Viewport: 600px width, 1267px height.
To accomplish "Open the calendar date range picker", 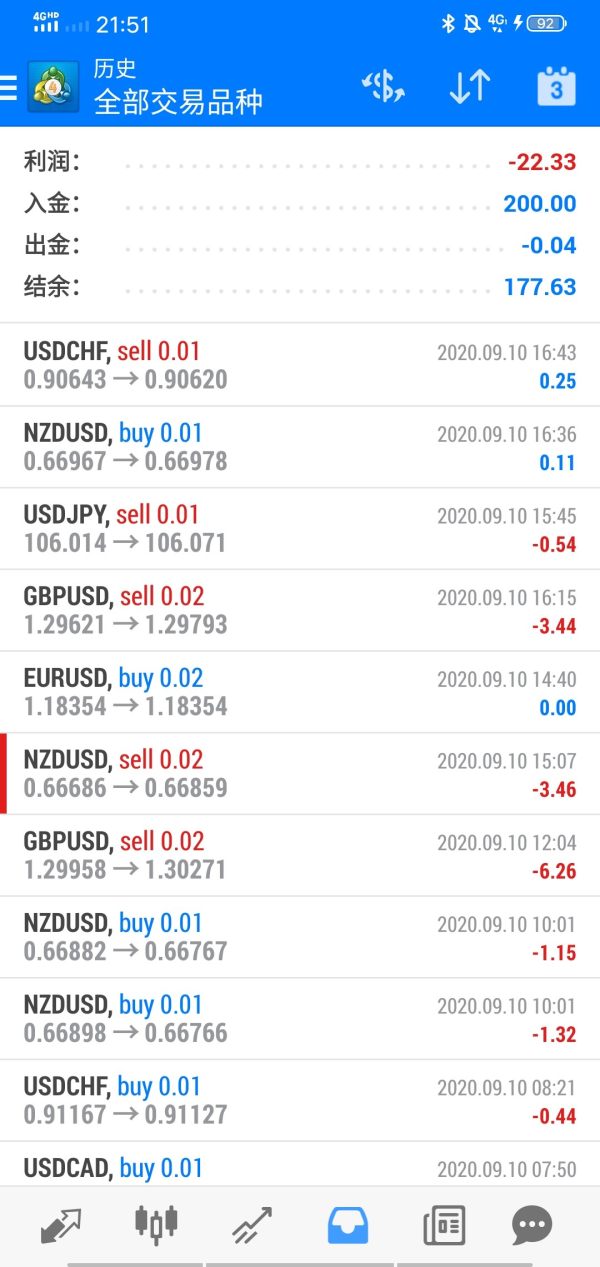I will [x=556, y=87].
